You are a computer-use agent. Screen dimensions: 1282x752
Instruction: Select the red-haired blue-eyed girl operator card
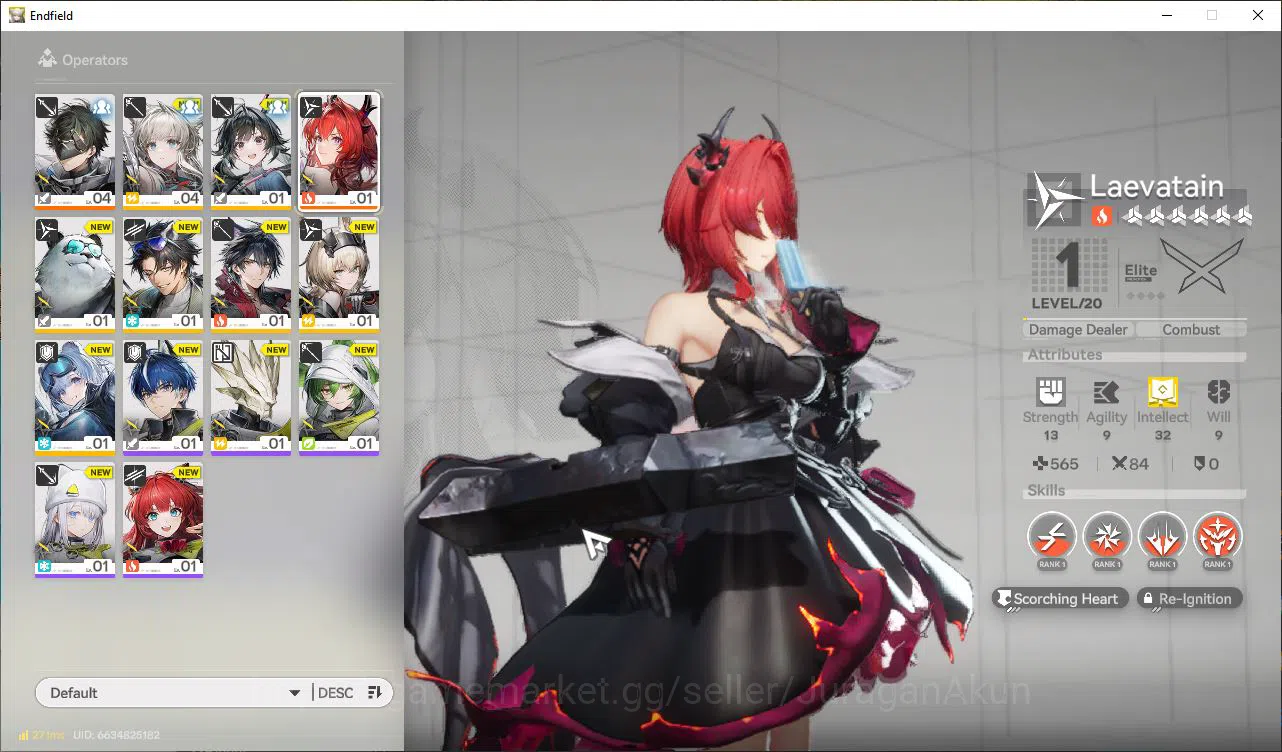(x=162, y=520)
